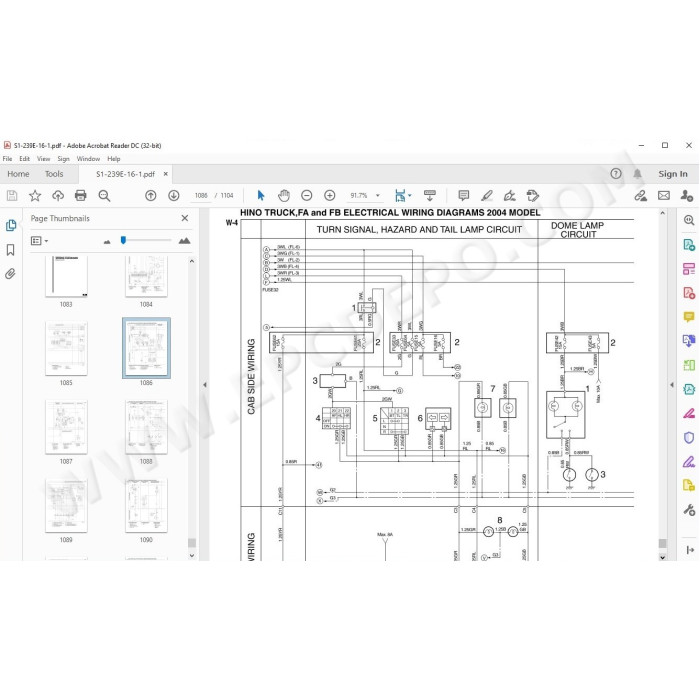Viewport: 700px width, 700px height.
Task: Go to the previous page
Action: click(x=151, y=196)
